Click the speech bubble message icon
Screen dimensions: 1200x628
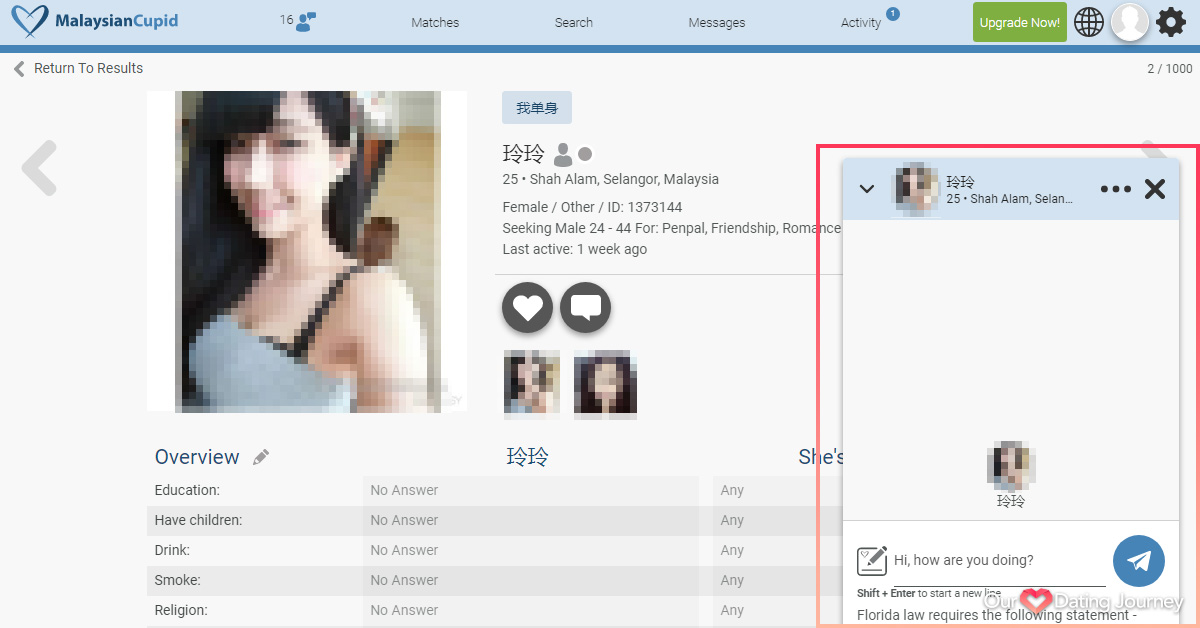point(585,308)
